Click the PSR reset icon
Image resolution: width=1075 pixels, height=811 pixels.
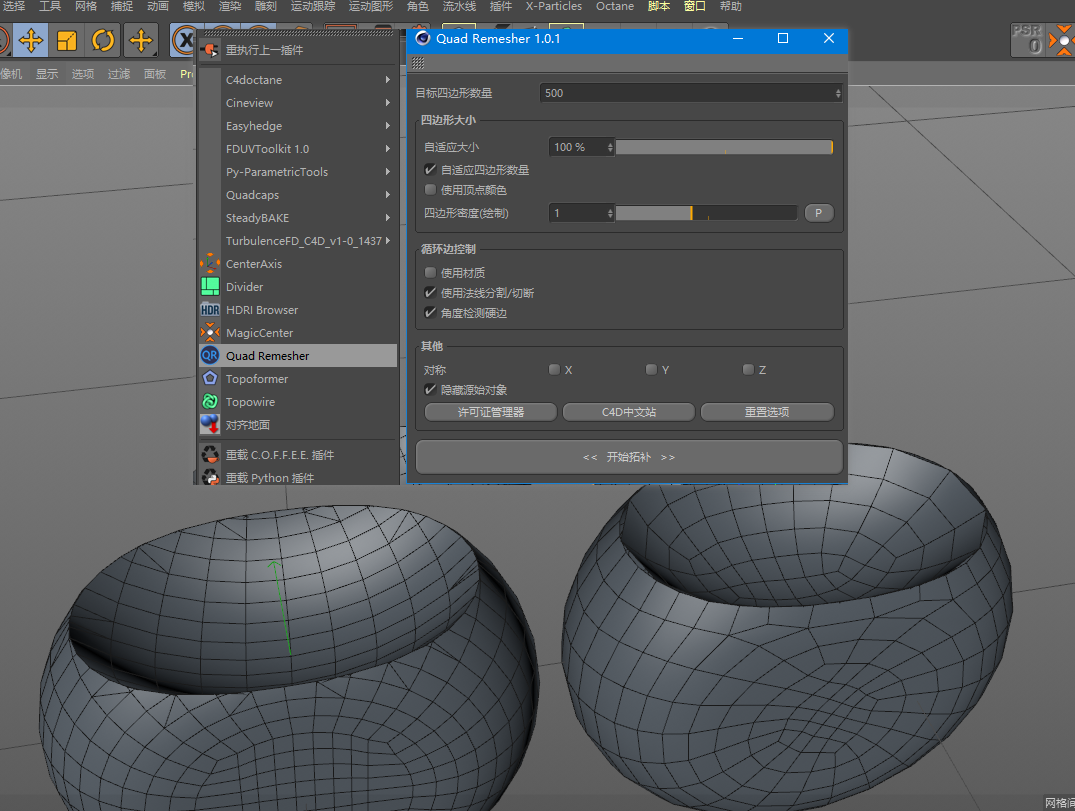(1027, 40)
